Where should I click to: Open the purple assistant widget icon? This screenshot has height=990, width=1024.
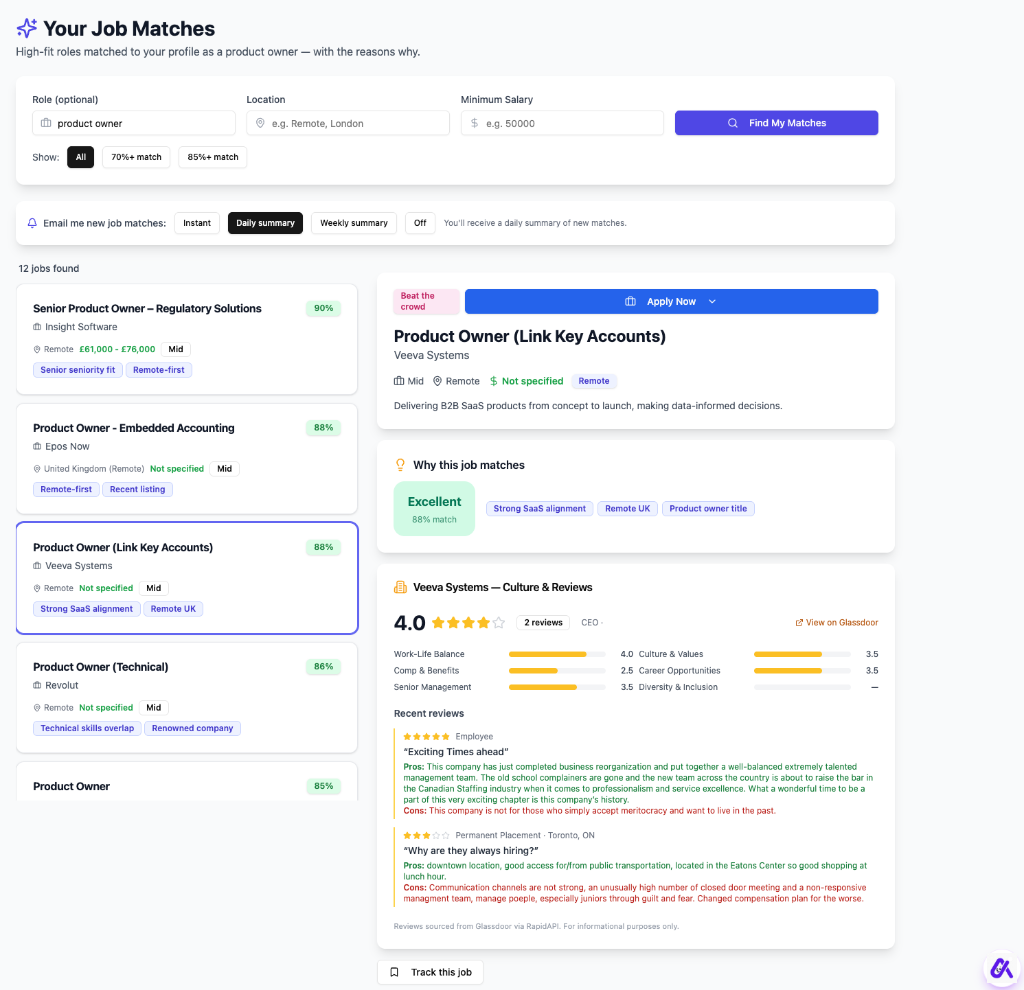coord(1002,968)
